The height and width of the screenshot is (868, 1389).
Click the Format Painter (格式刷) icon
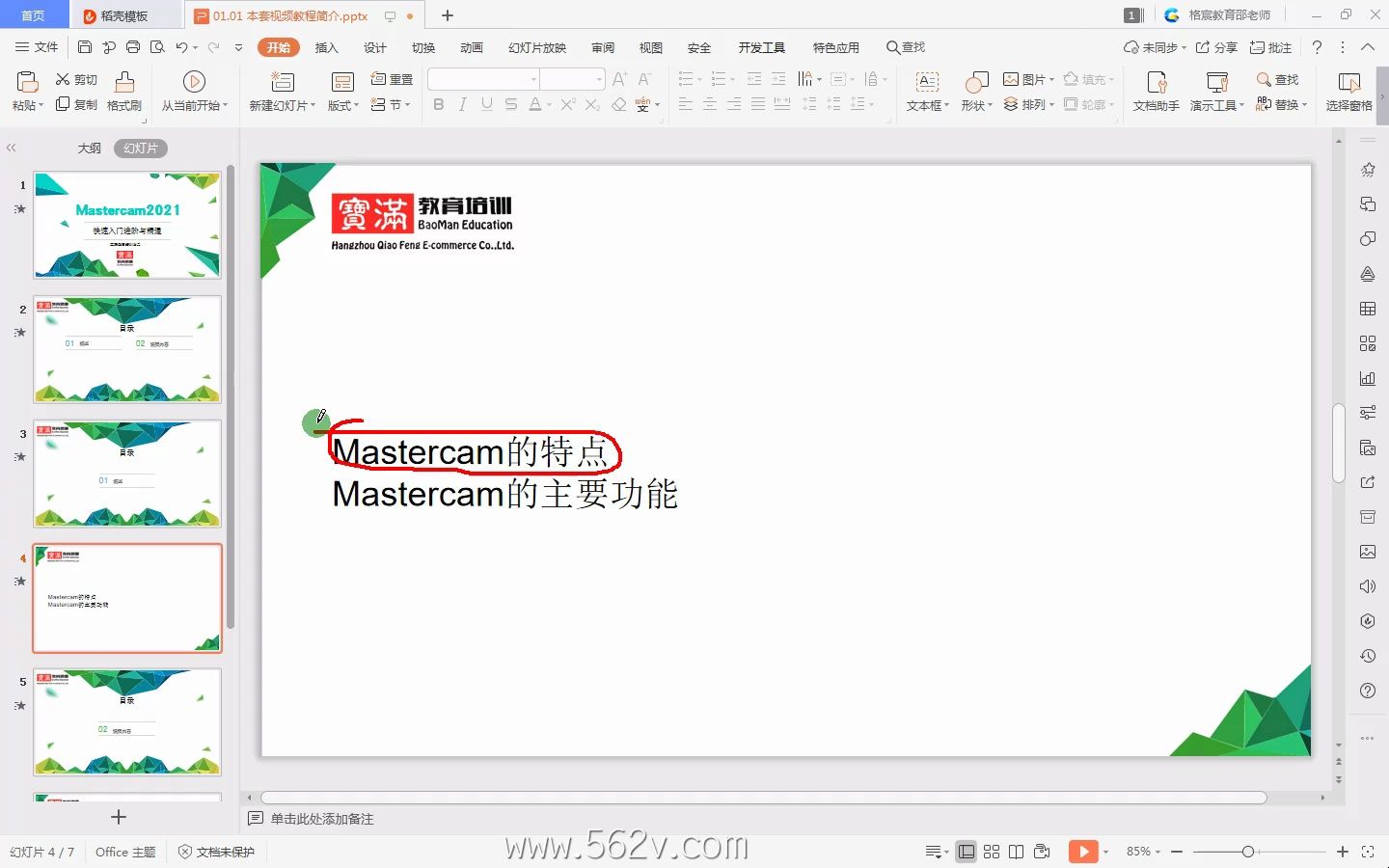124,82
